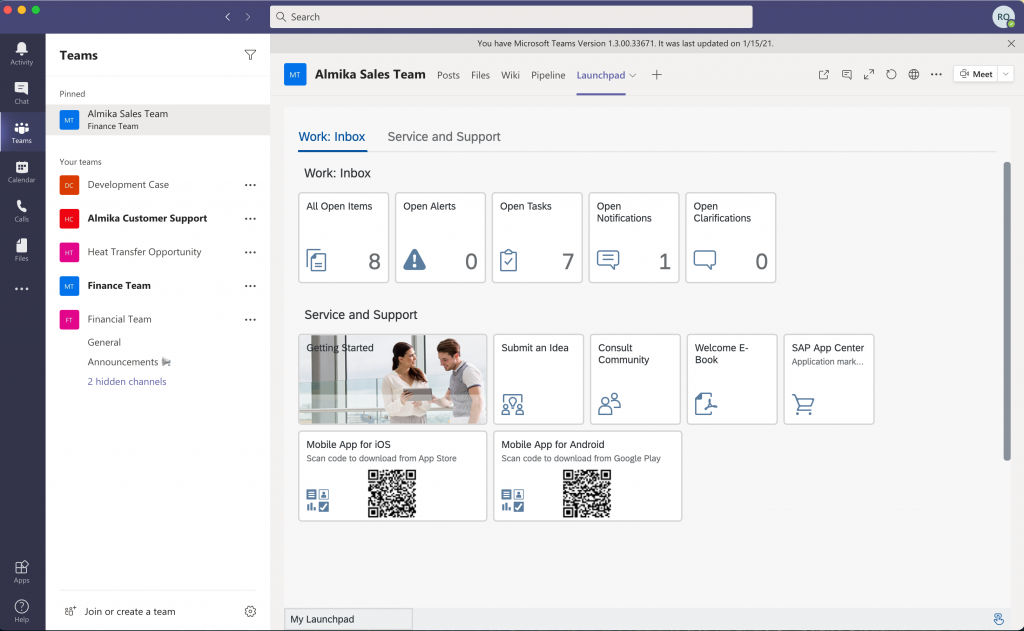The width and height of the screenshot is (1024, 631).
Task: Open more options for Finance Team
Action: pos(250,286)
